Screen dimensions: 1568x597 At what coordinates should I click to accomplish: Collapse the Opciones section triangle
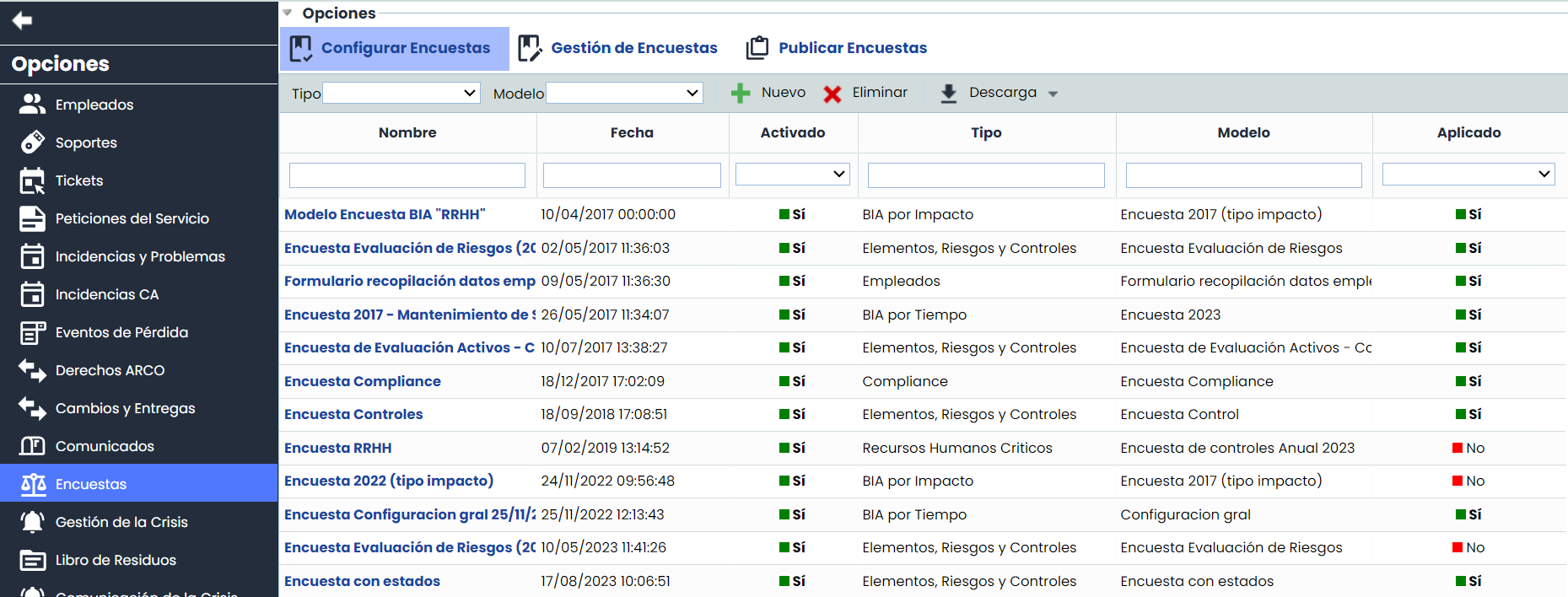pos(288,13)
